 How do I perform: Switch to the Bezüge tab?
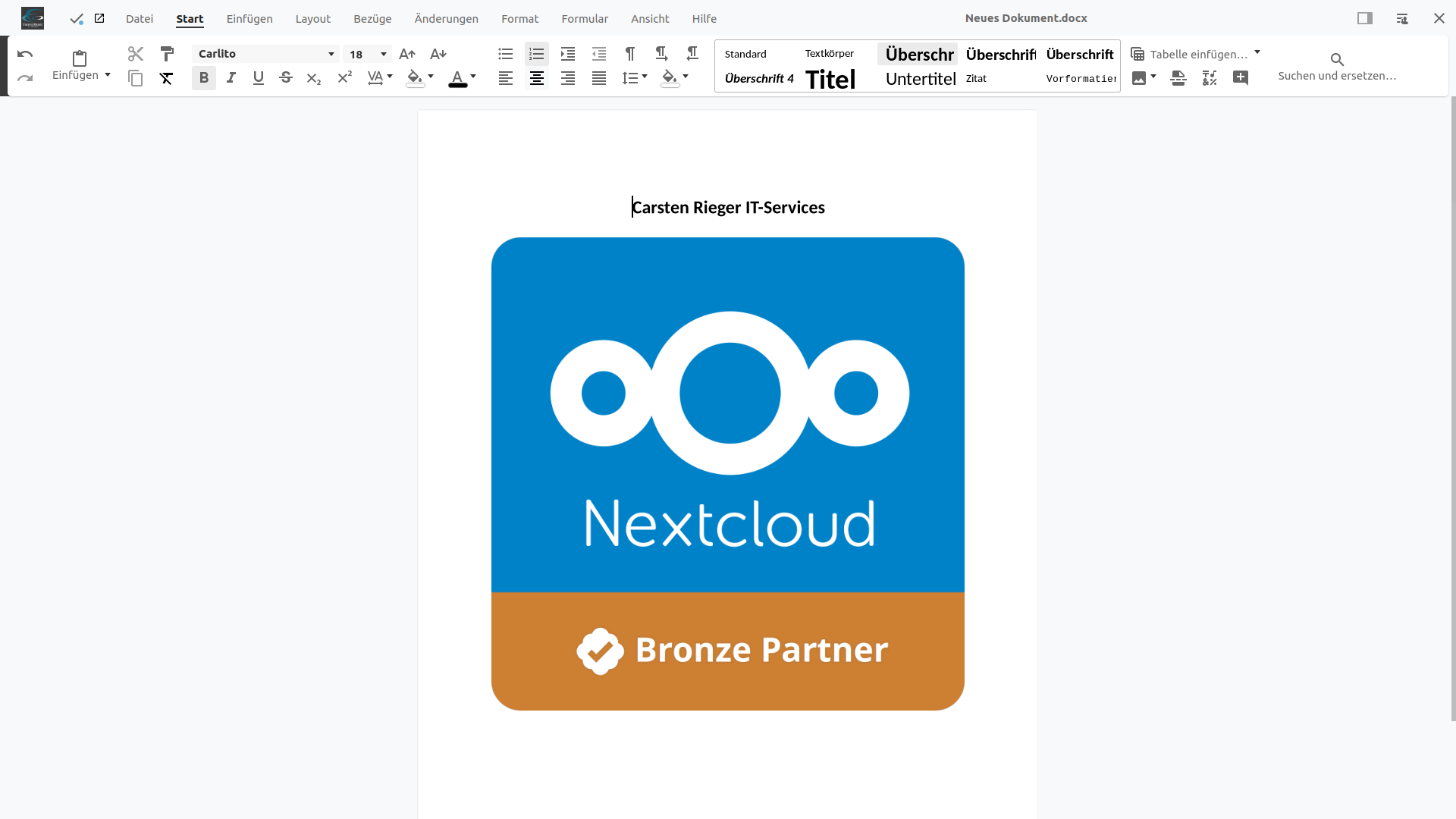pyautogui.click(x=372, y=19)
